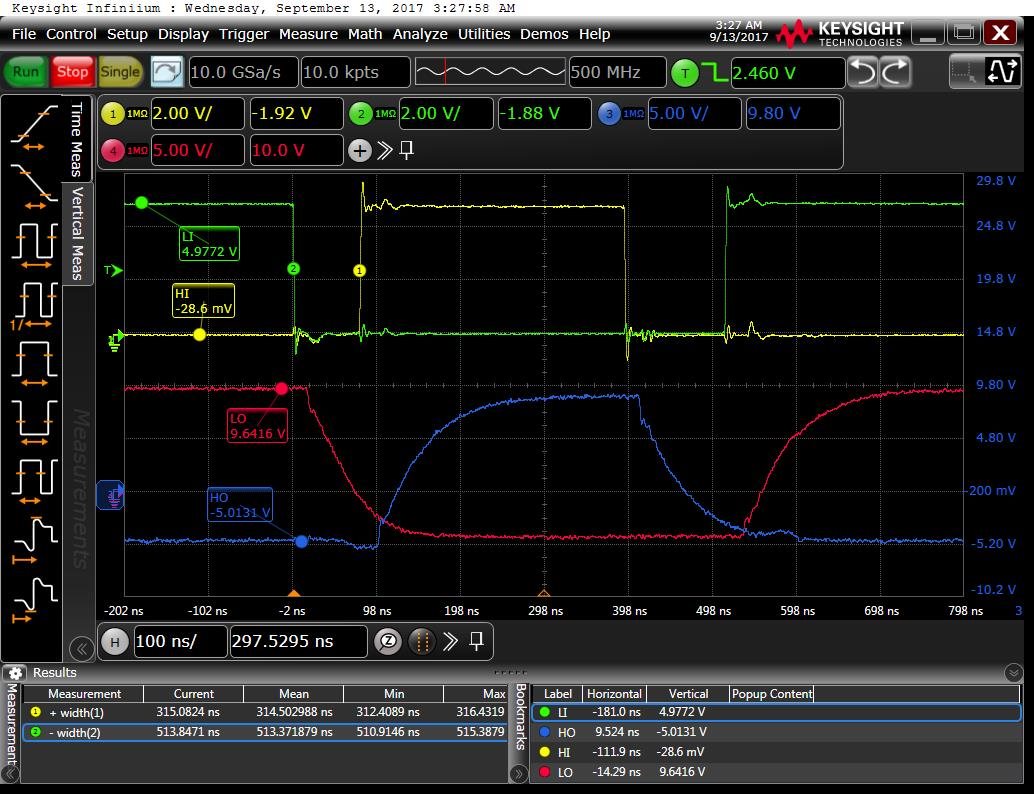This screenshot has width=1034, height=794.
Task: Open the Measure menu
Action: (308, 34)
